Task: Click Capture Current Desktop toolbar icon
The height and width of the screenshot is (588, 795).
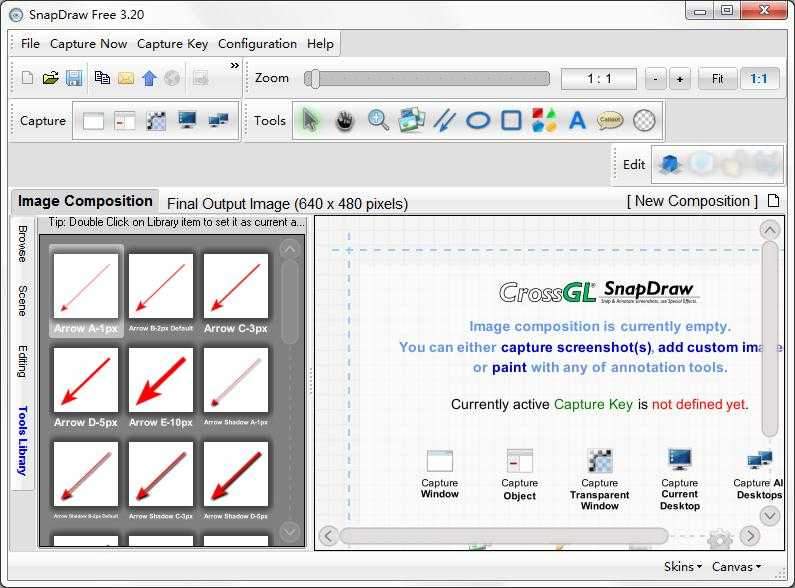Action: (186, 121)
